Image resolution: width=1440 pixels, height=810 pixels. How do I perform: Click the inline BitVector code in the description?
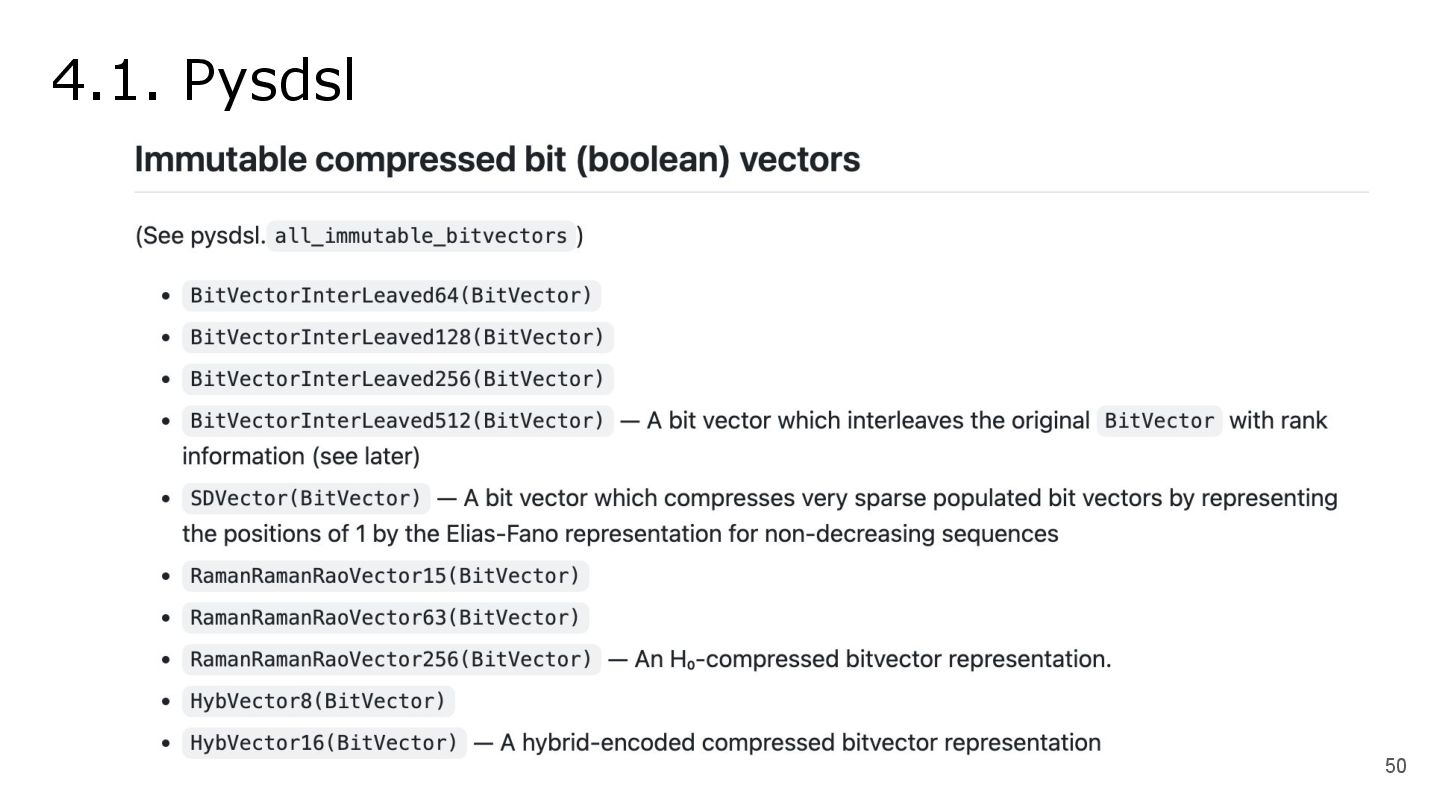tap(1159, 421)
